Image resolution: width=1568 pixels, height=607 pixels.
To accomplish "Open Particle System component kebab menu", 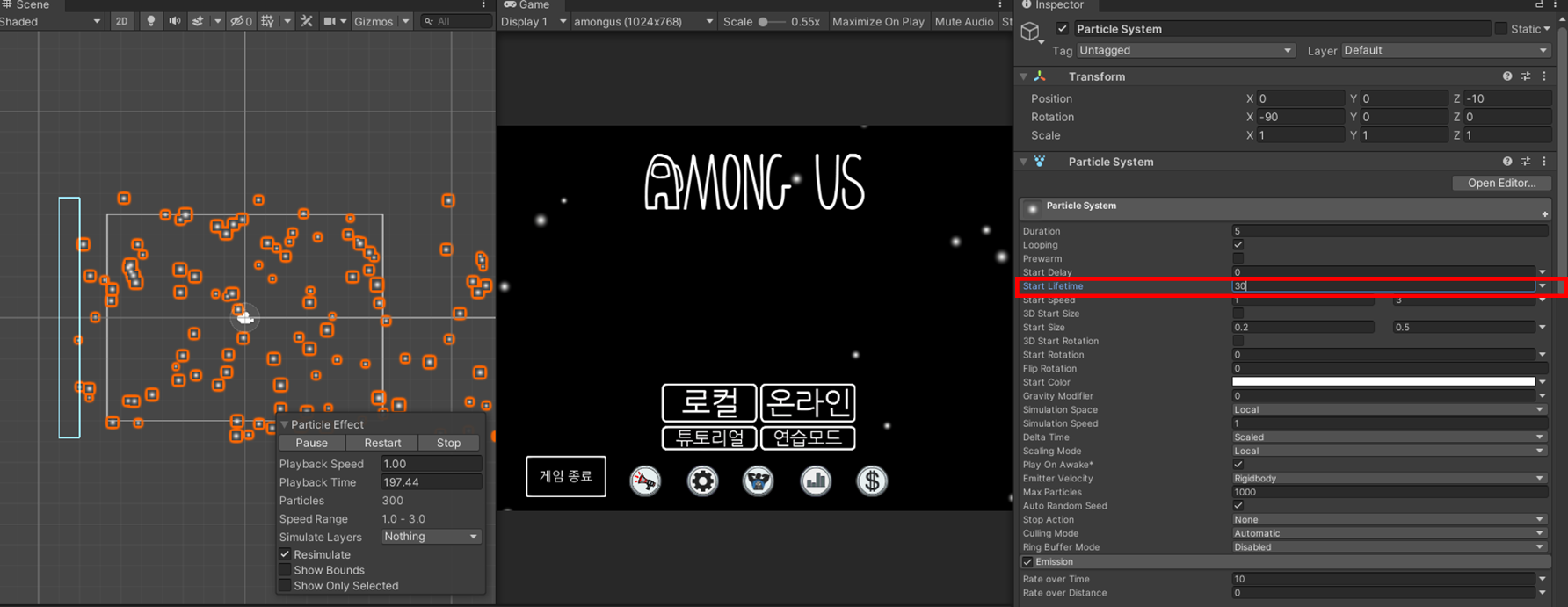I will [x=1544, y=162].
